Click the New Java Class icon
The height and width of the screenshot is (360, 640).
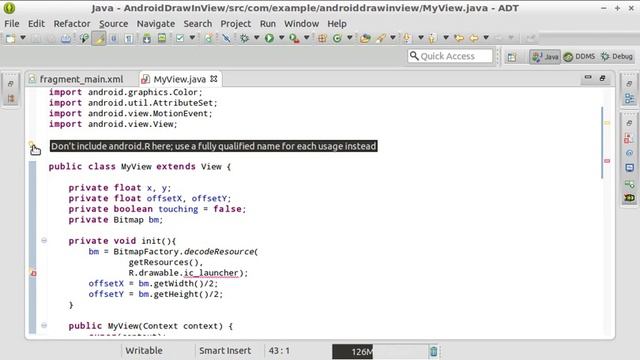[x=337, y=38]
